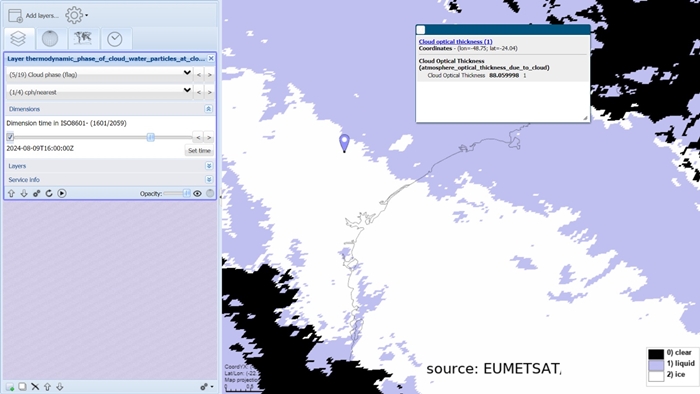Toggle the time dimension checkbox
The height and width of the screenshot is (394, 700).
tap(10, 137)
